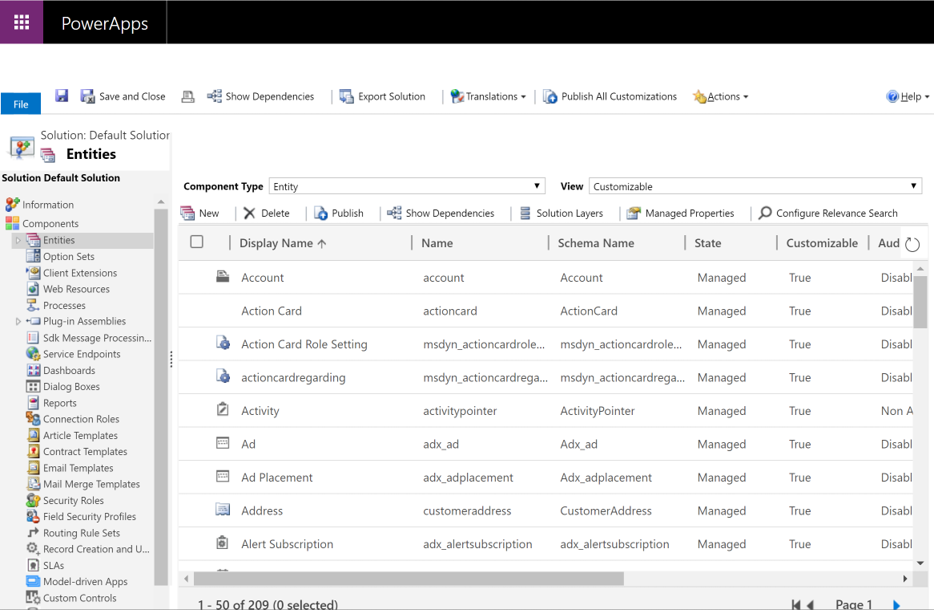Click the horizontal scrollbar under the grid
The image size is (934, 610).
pyautogui.click(x=408, y=579)
